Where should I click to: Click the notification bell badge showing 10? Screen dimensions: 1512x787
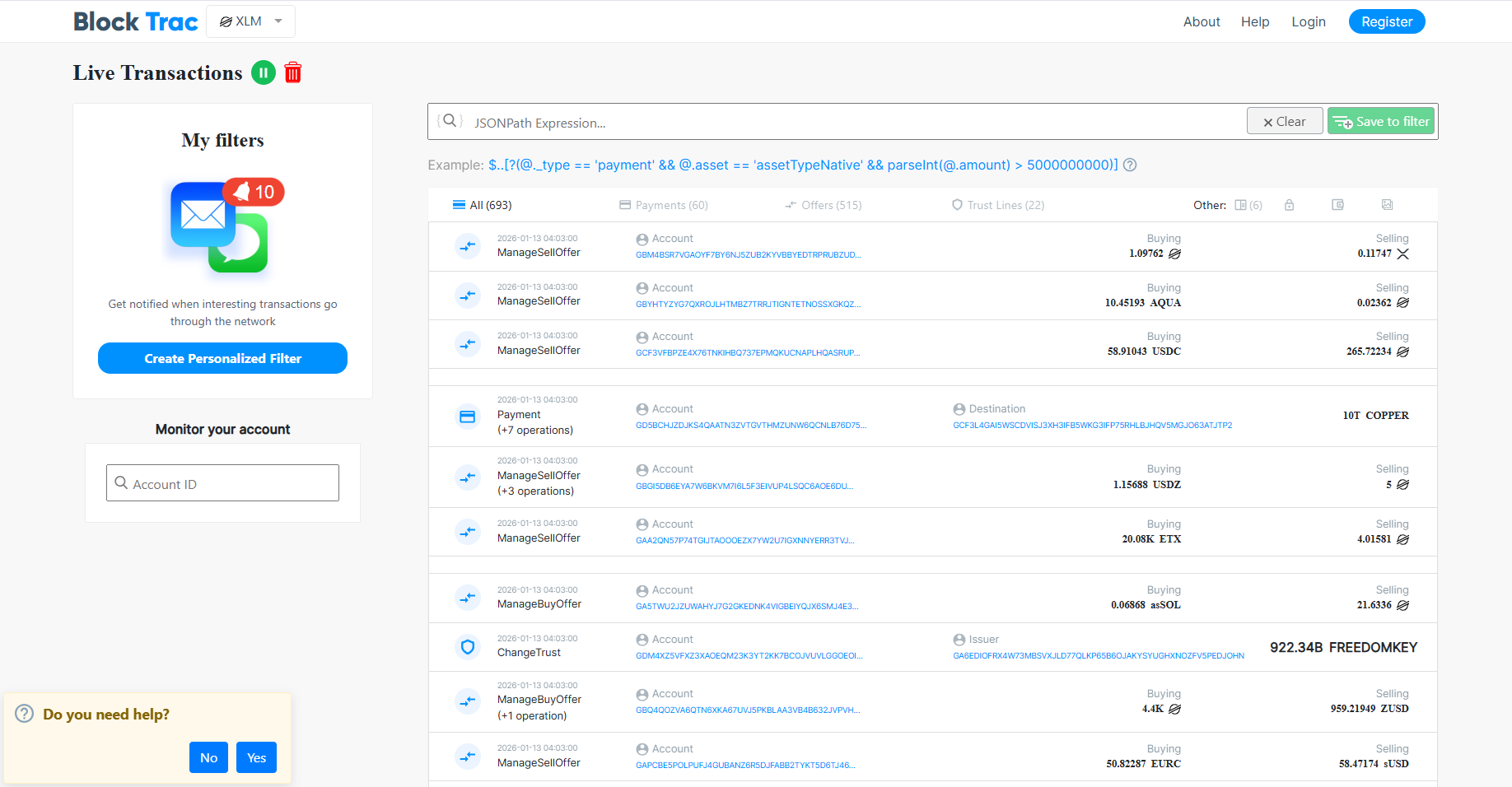tap(254, 192)
